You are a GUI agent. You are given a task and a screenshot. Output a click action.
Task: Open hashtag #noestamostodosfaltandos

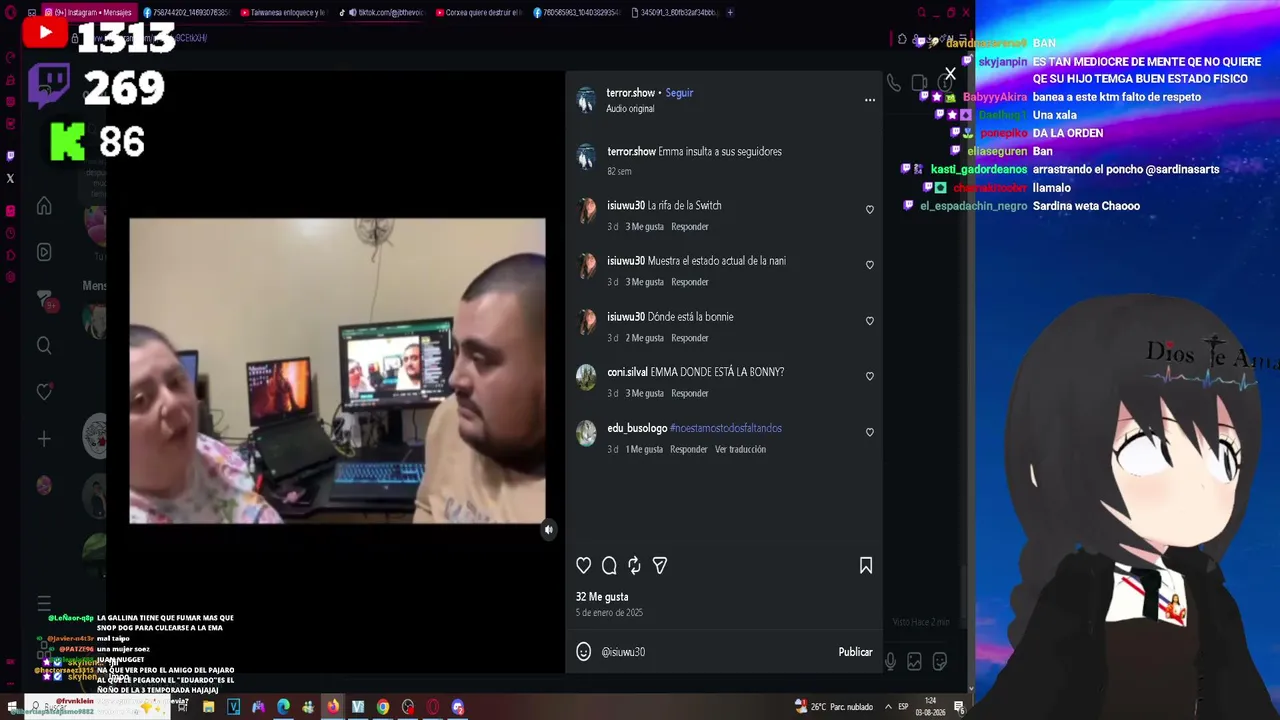point(726,428)
